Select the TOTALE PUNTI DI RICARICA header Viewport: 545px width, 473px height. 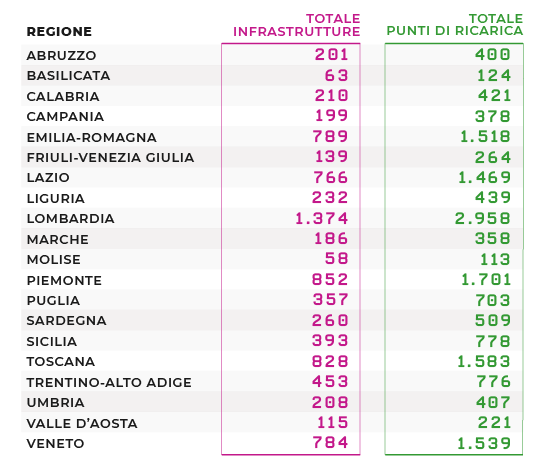pos(455,25)
